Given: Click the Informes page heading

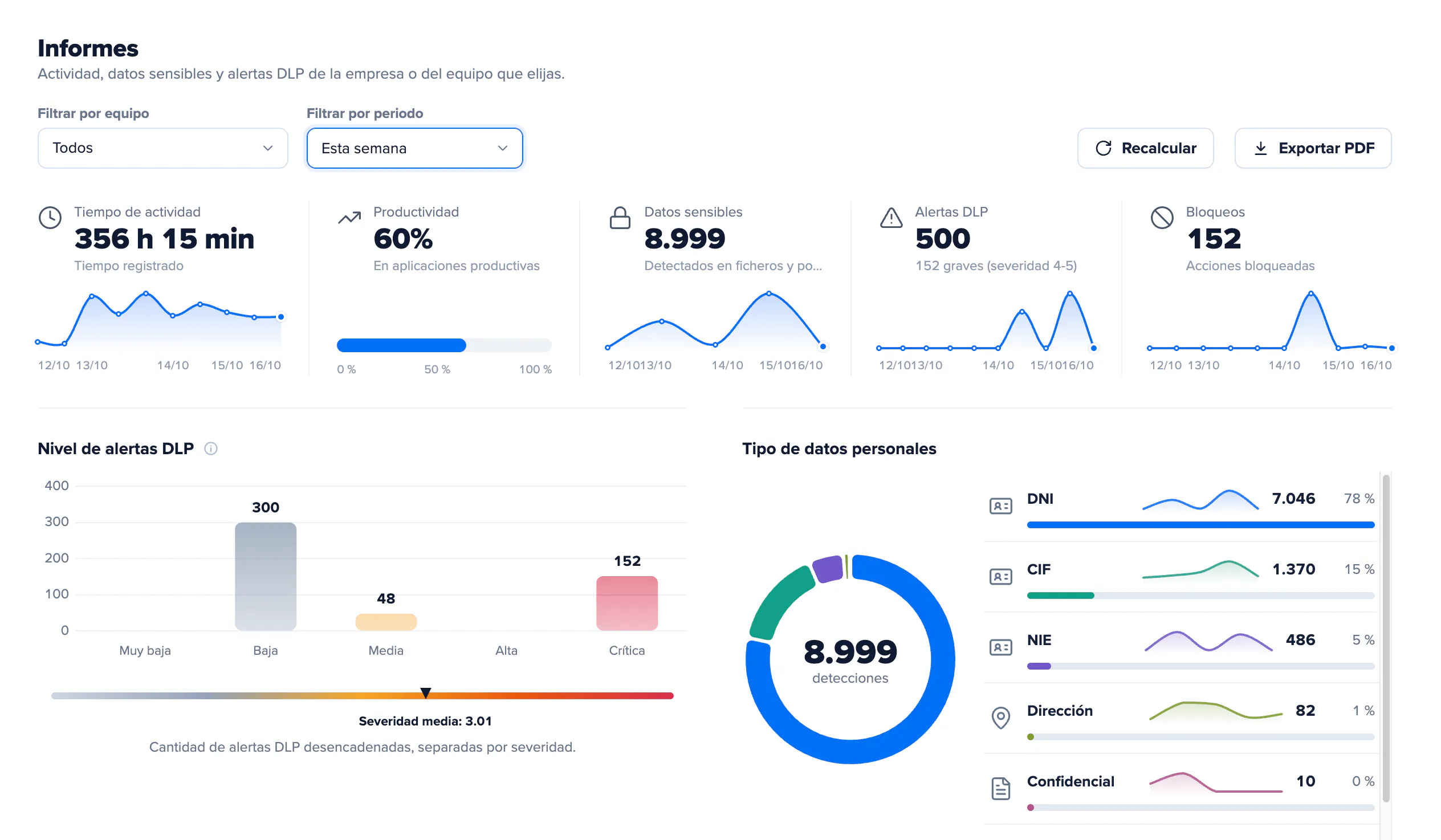Looking at the screenshot, I should 88,48.
